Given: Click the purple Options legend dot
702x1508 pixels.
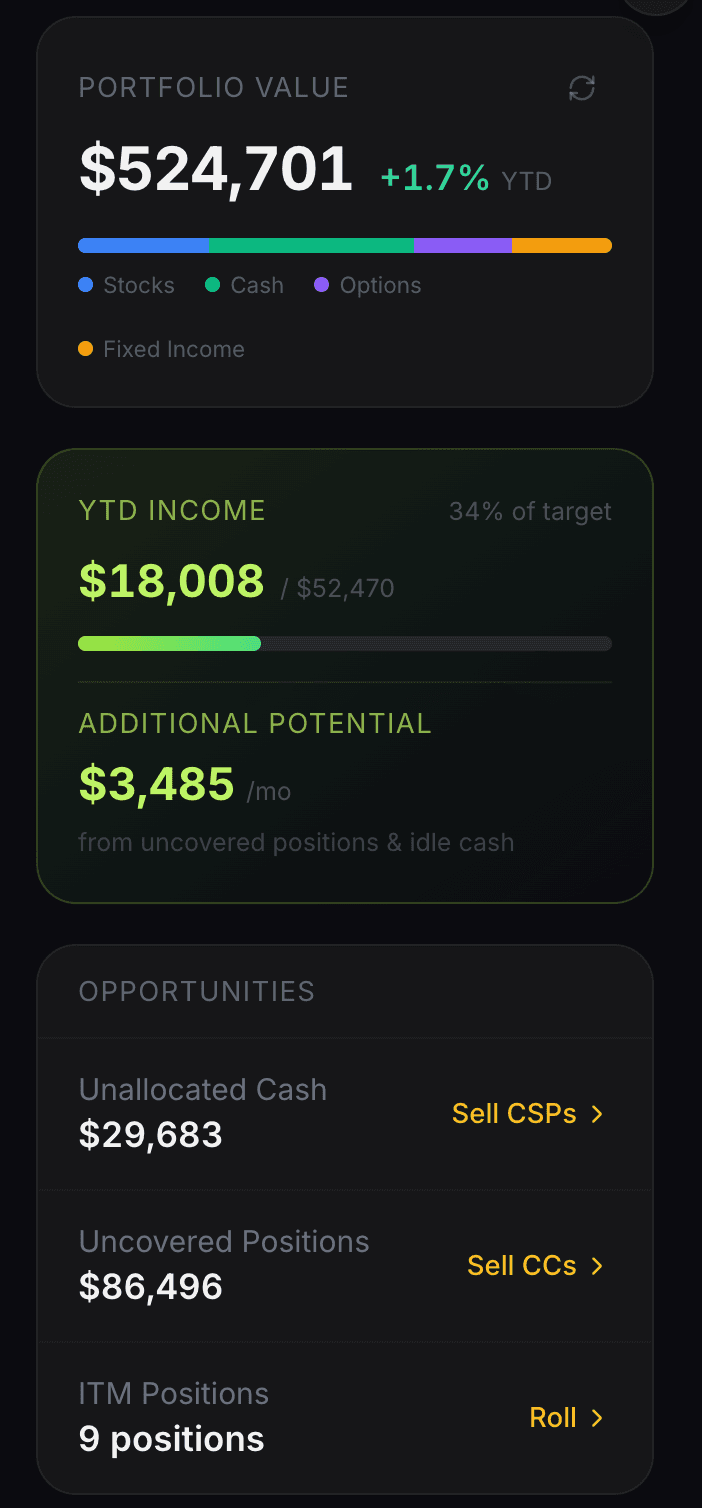Looking at the screenshot, I should pyautogui.click(x=321, y=285).
